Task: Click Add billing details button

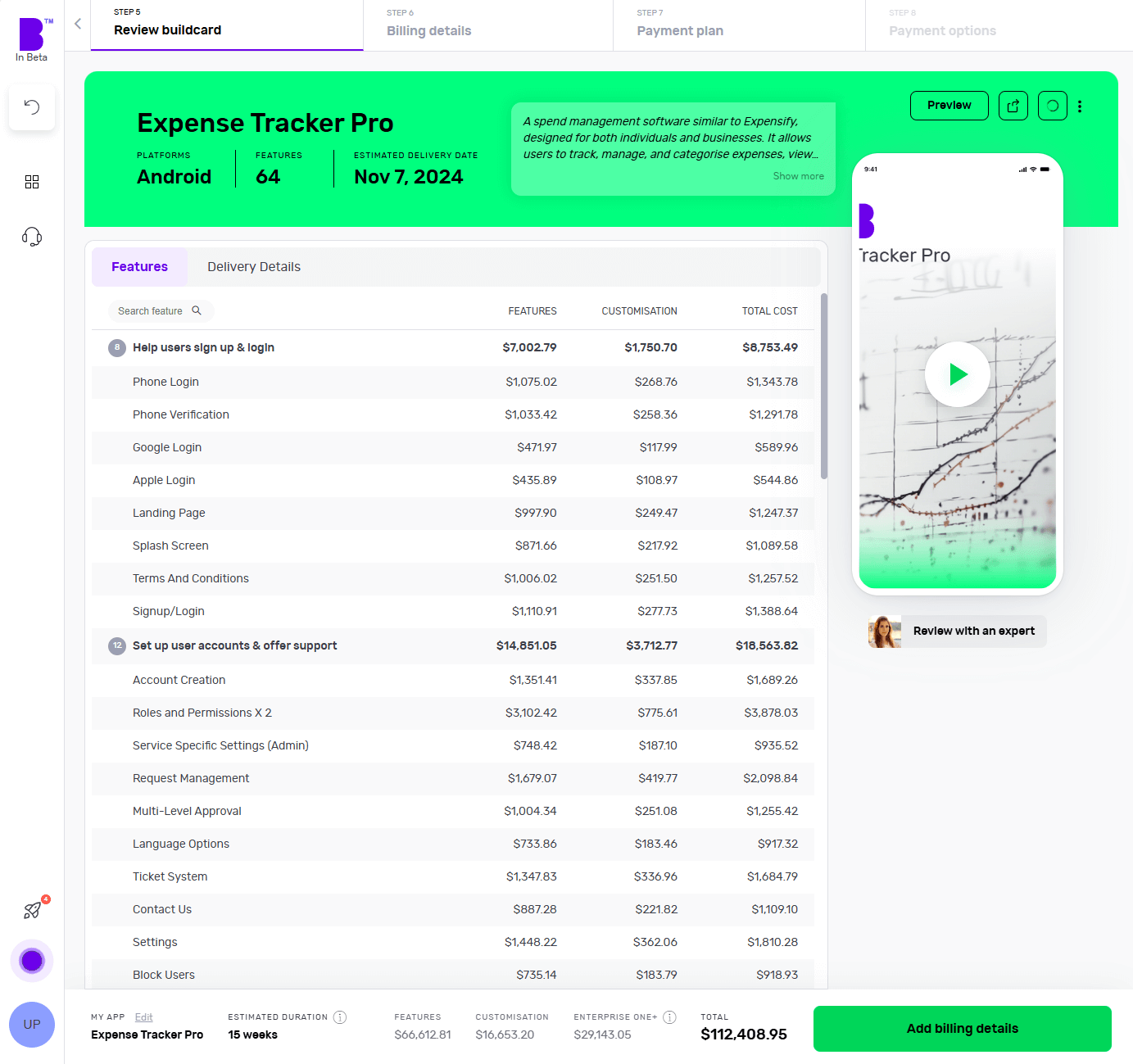Action: (x=963, y=1029)
